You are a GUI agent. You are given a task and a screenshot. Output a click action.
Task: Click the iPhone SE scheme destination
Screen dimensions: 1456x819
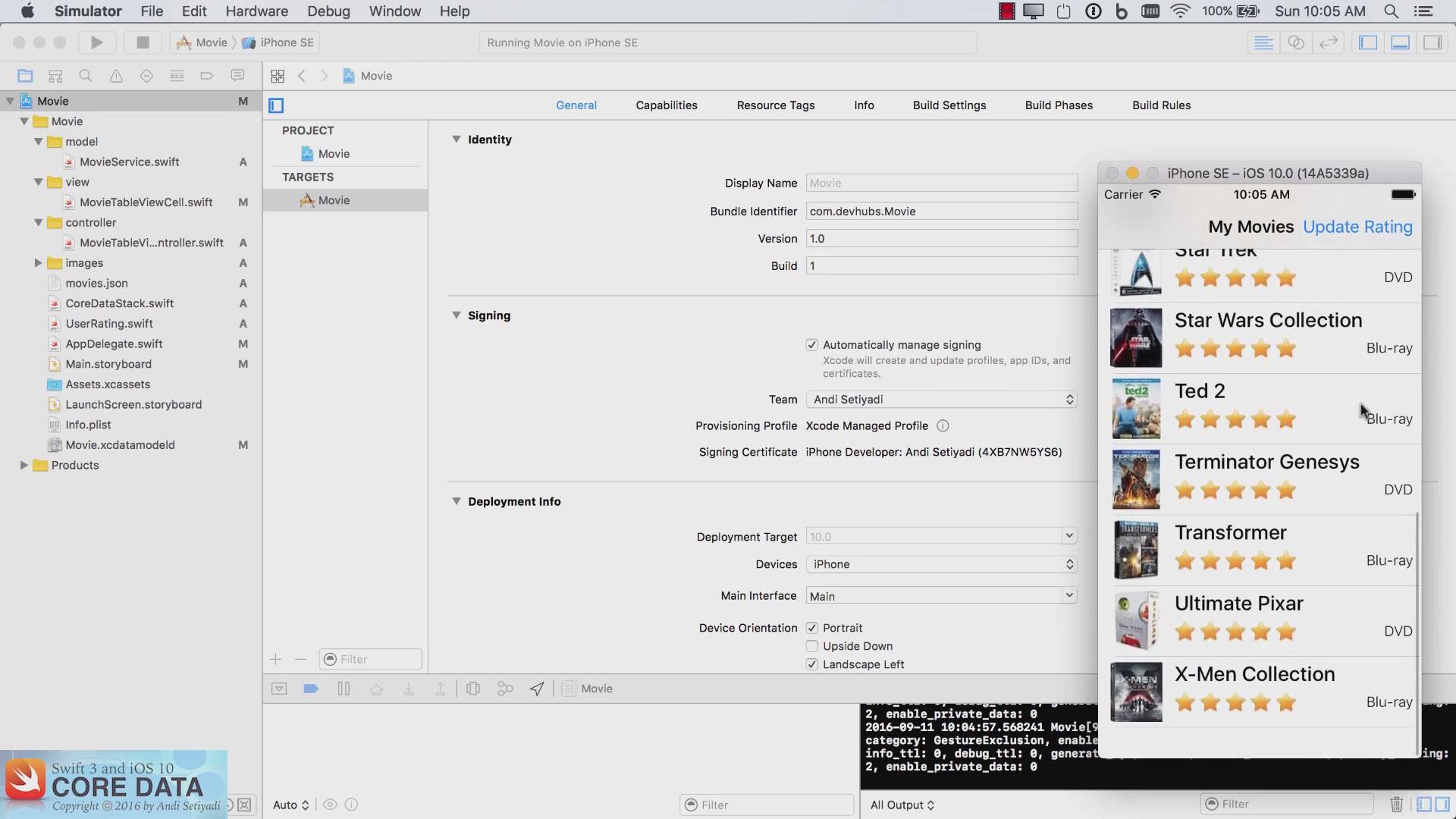(278, 42)
